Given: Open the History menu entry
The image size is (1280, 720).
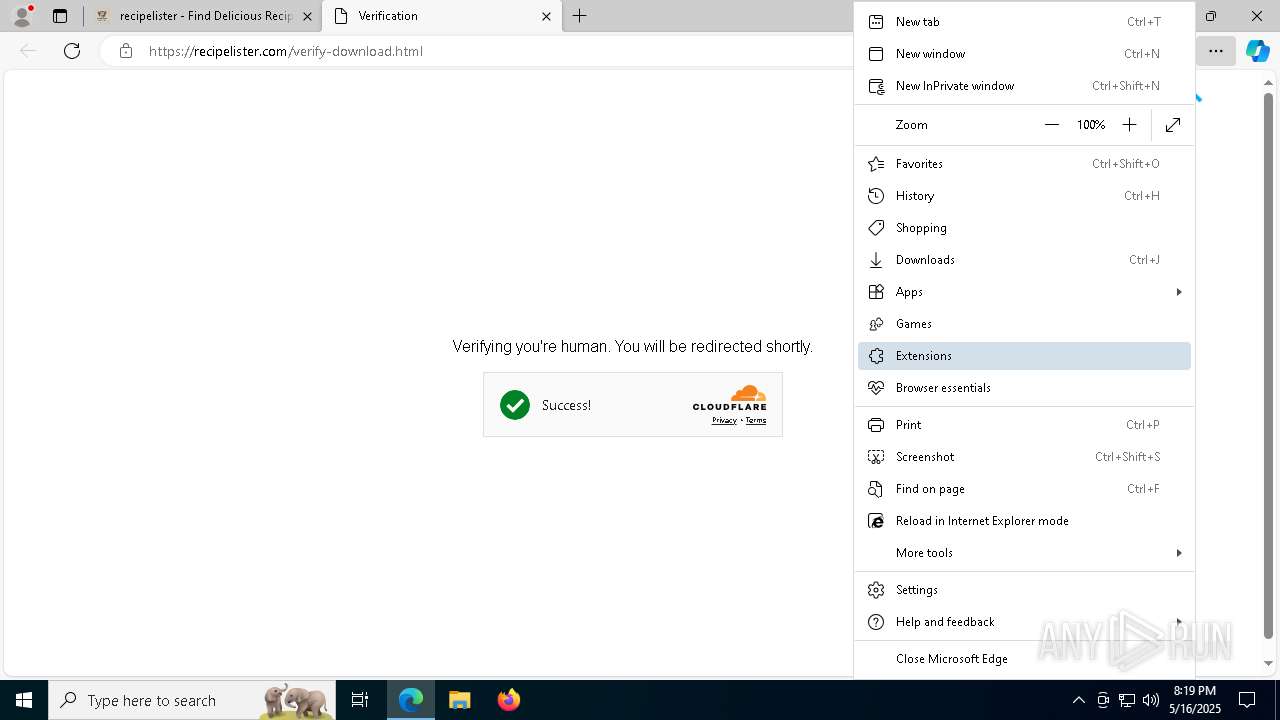Looking at the screenshot, I should (x=1024, y=196).
